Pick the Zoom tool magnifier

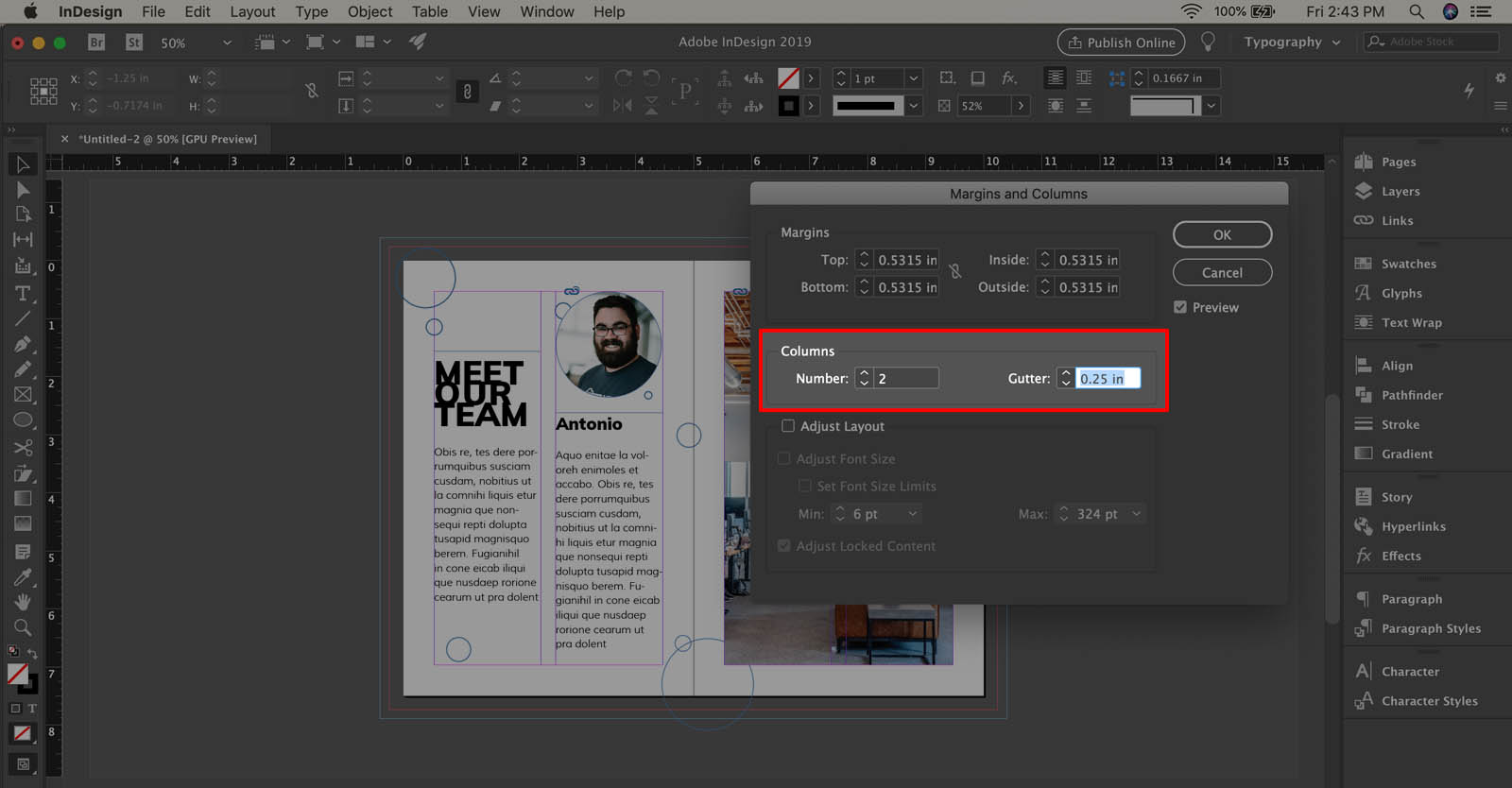click(x=23, y=627)
